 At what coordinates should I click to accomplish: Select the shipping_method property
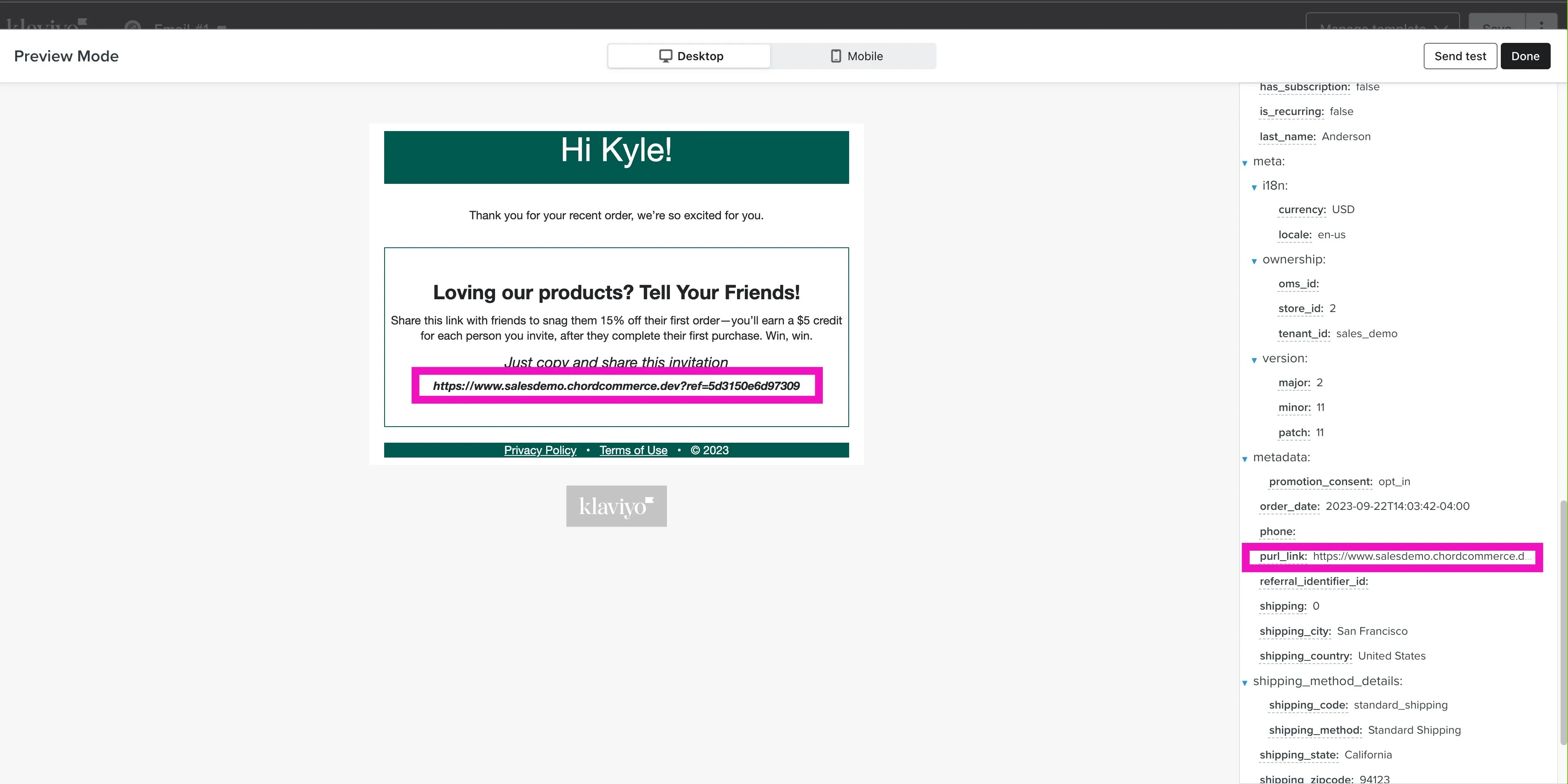click(1315, 730)
